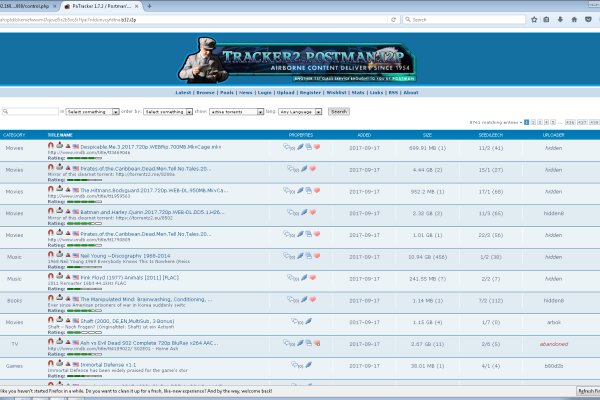Viewport: 600px width, 400px height.
Task: Open comments bubble icon for Despicable.Me.3
Action: point(286,147)
